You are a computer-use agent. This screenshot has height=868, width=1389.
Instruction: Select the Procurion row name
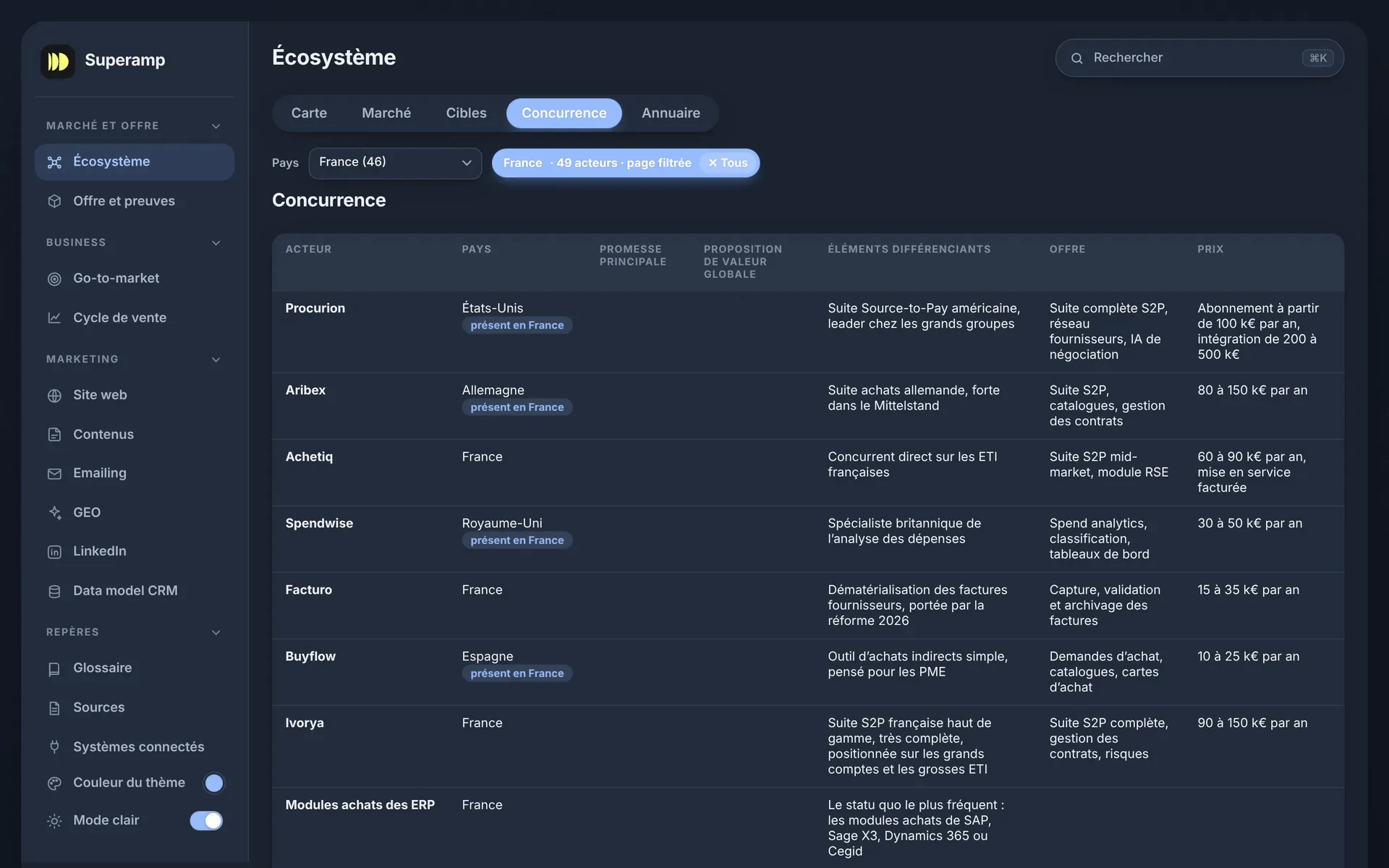point(315,308)
